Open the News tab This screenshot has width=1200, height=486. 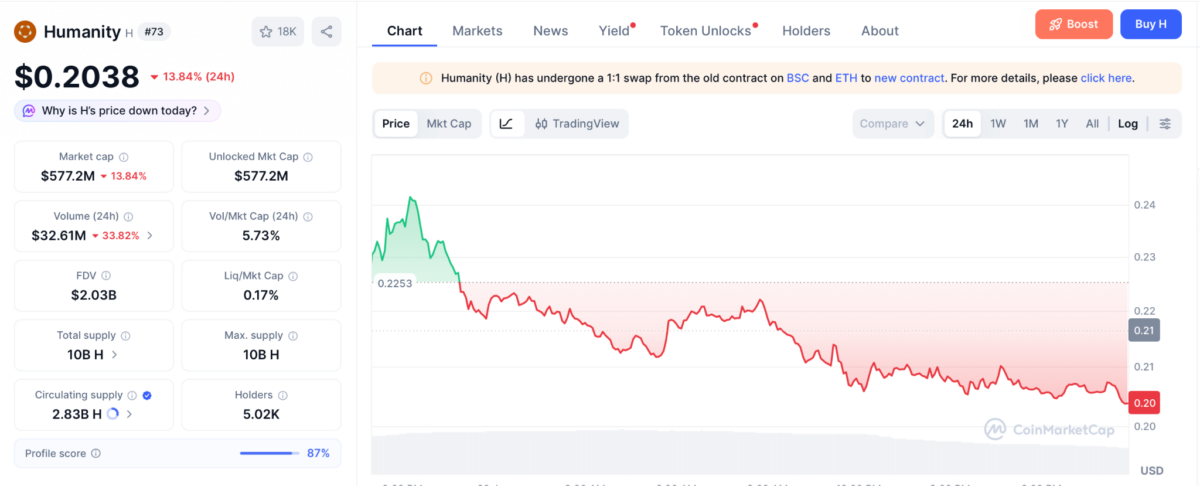550,31
